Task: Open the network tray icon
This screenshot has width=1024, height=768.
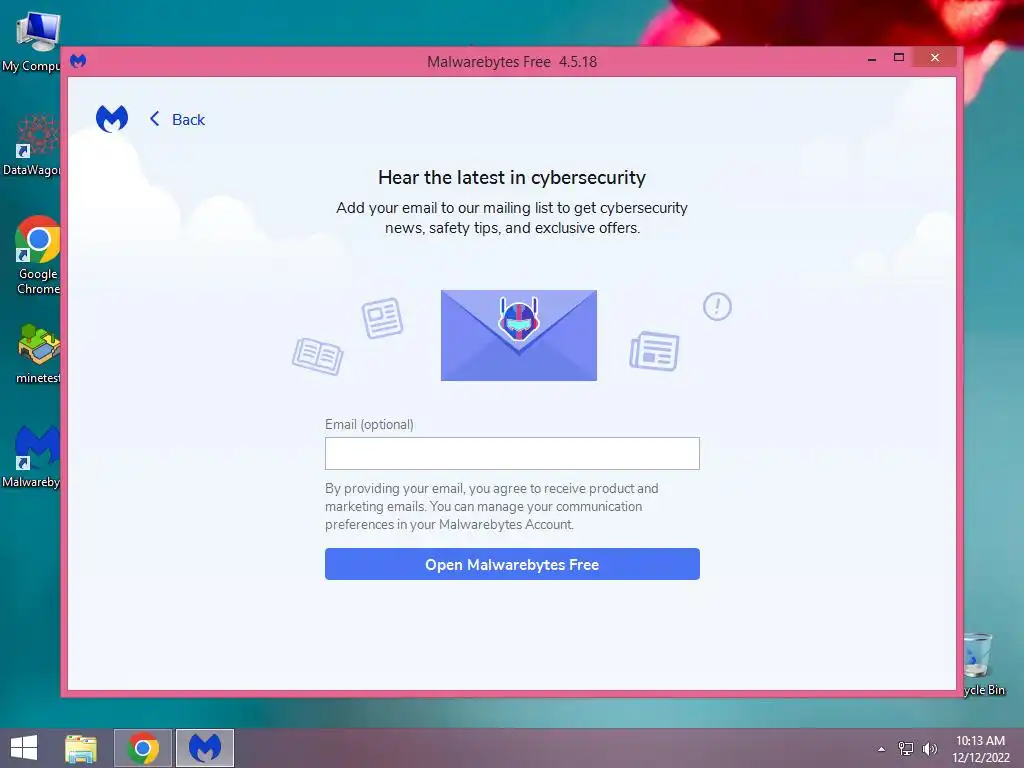Action: [x=906, y=749]
